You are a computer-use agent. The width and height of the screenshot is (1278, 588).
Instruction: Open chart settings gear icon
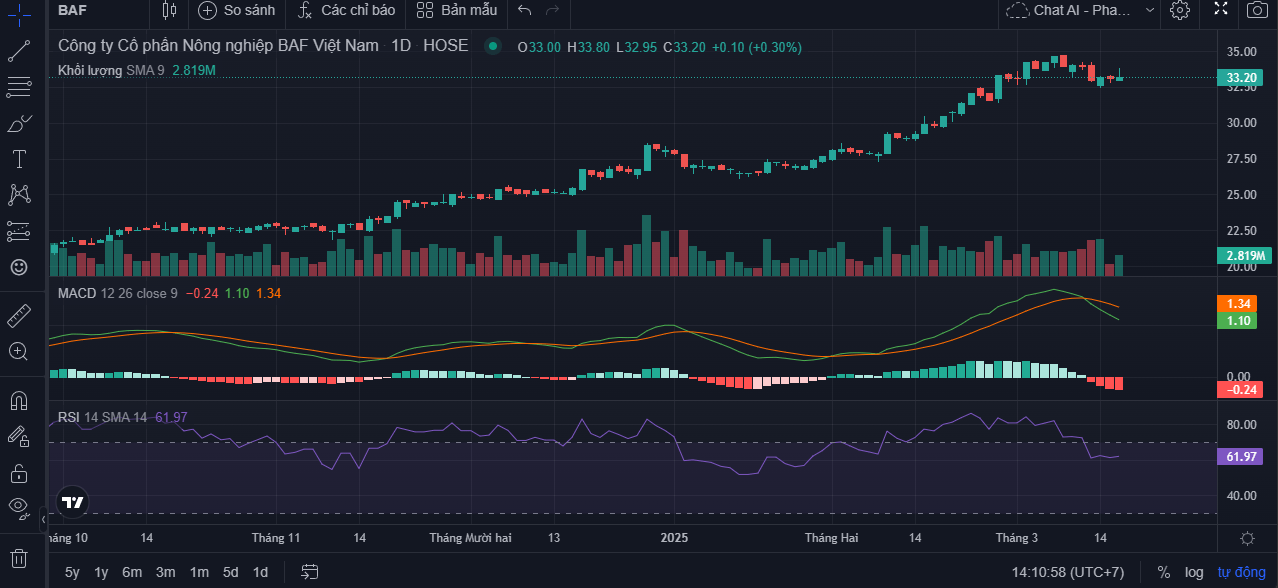[x=1180, y=10]
